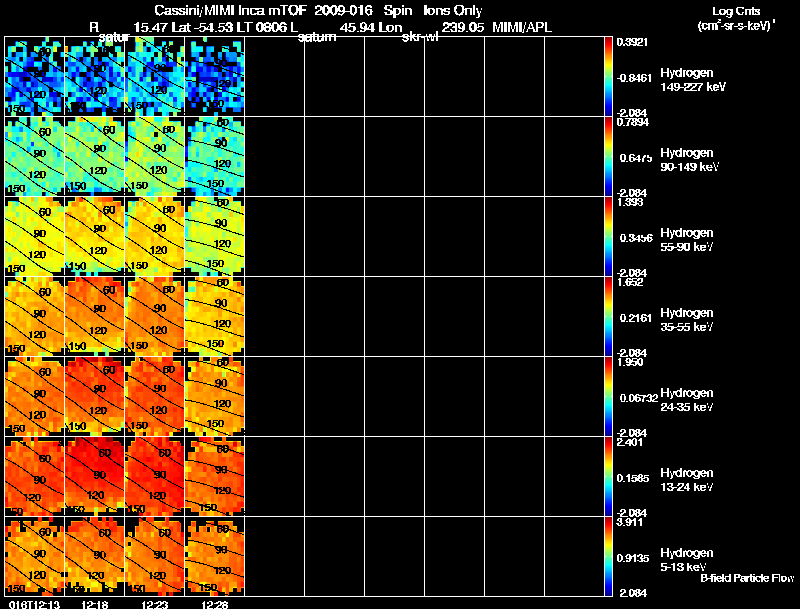Click the colorbar midpoint value '0.2161'
The height and width of the screenshot is (609, 800).
(636, 318)
